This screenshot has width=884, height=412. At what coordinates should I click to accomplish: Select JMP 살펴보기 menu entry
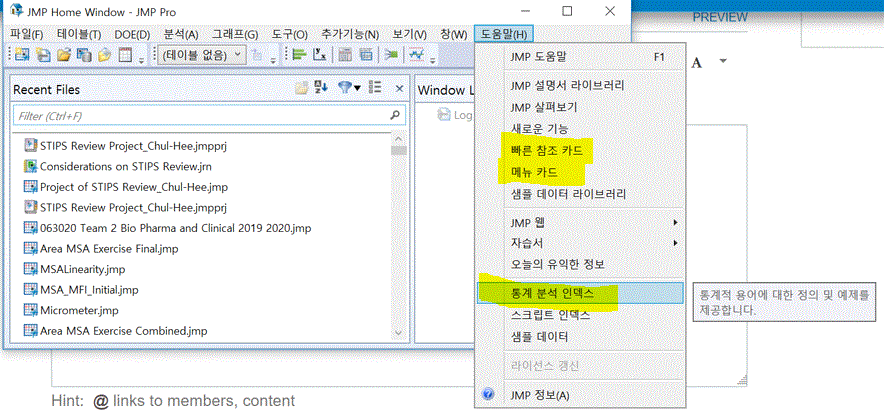click(581, 107)
